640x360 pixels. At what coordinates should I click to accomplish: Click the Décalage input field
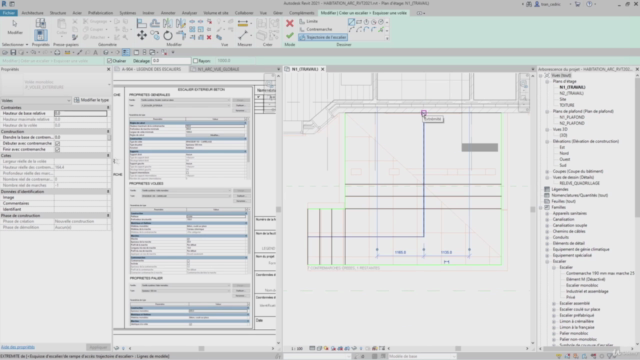[171, 61]
